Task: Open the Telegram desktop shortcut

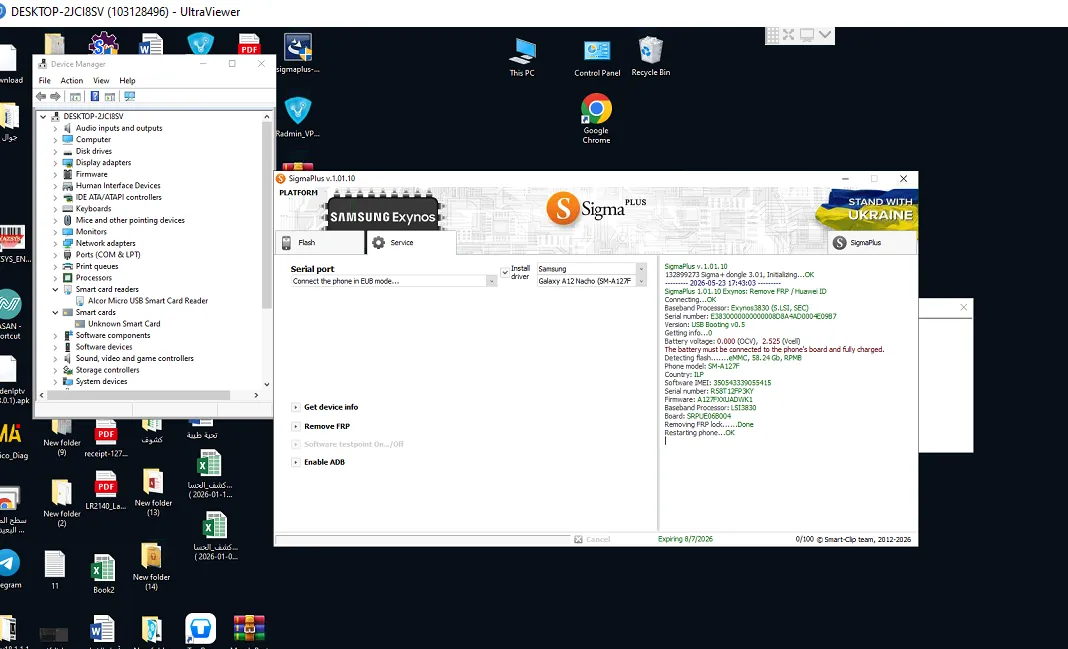Action: tap(10, 569)
